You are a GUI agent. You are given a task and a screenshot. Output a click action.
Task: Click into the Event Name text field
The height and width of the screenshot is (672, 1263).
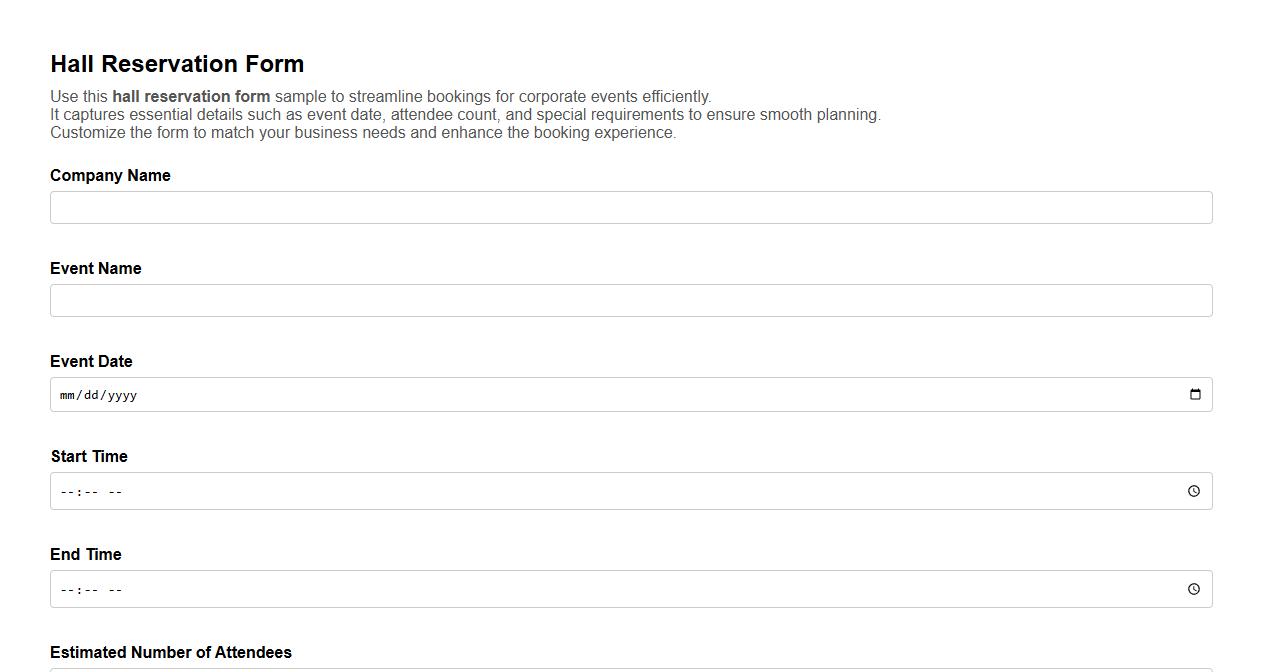(x=631, y=301)
